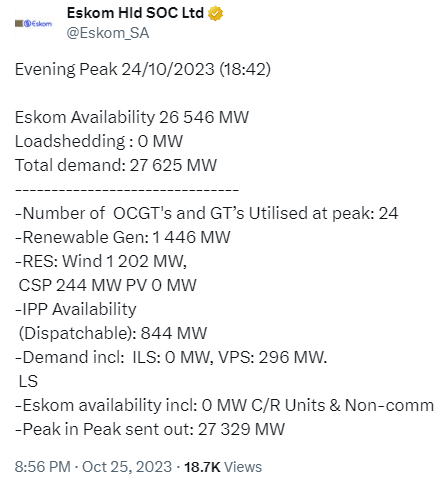The width and height of the screenshot is (447, 482).
Task: Click the dashed separator line
Action: (127, 189)
